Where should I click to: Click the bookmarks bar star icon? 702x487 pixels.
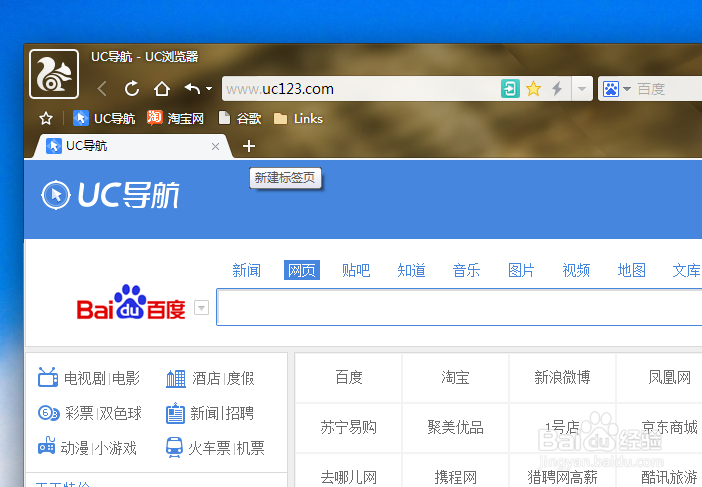[46, 119]
